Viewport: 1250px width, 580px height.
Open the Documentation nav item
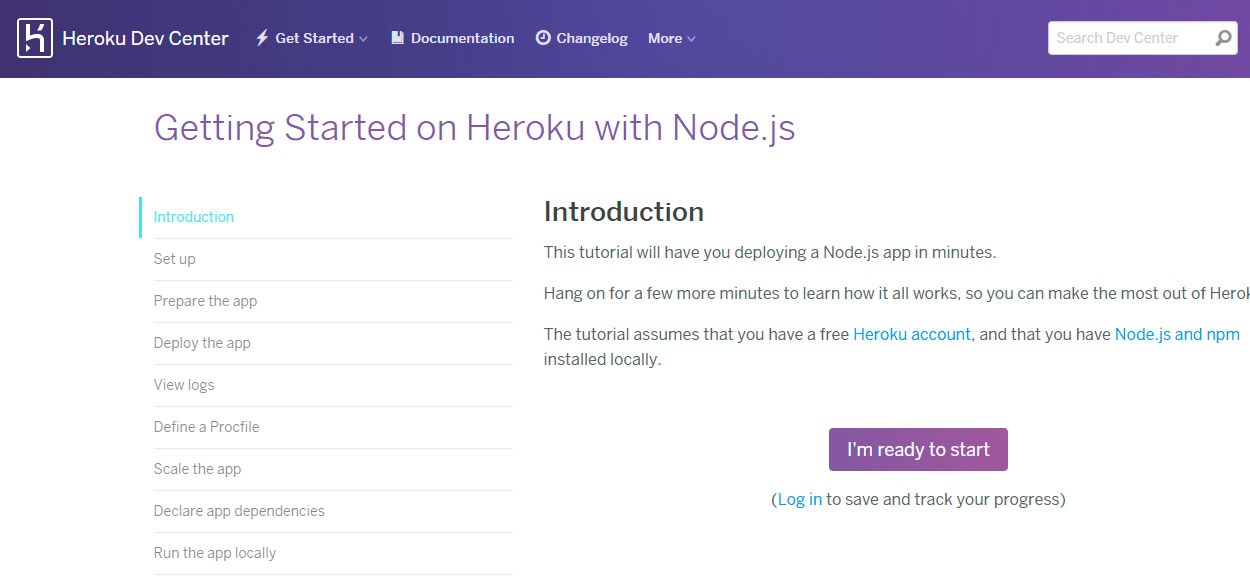tap(452, 38)
